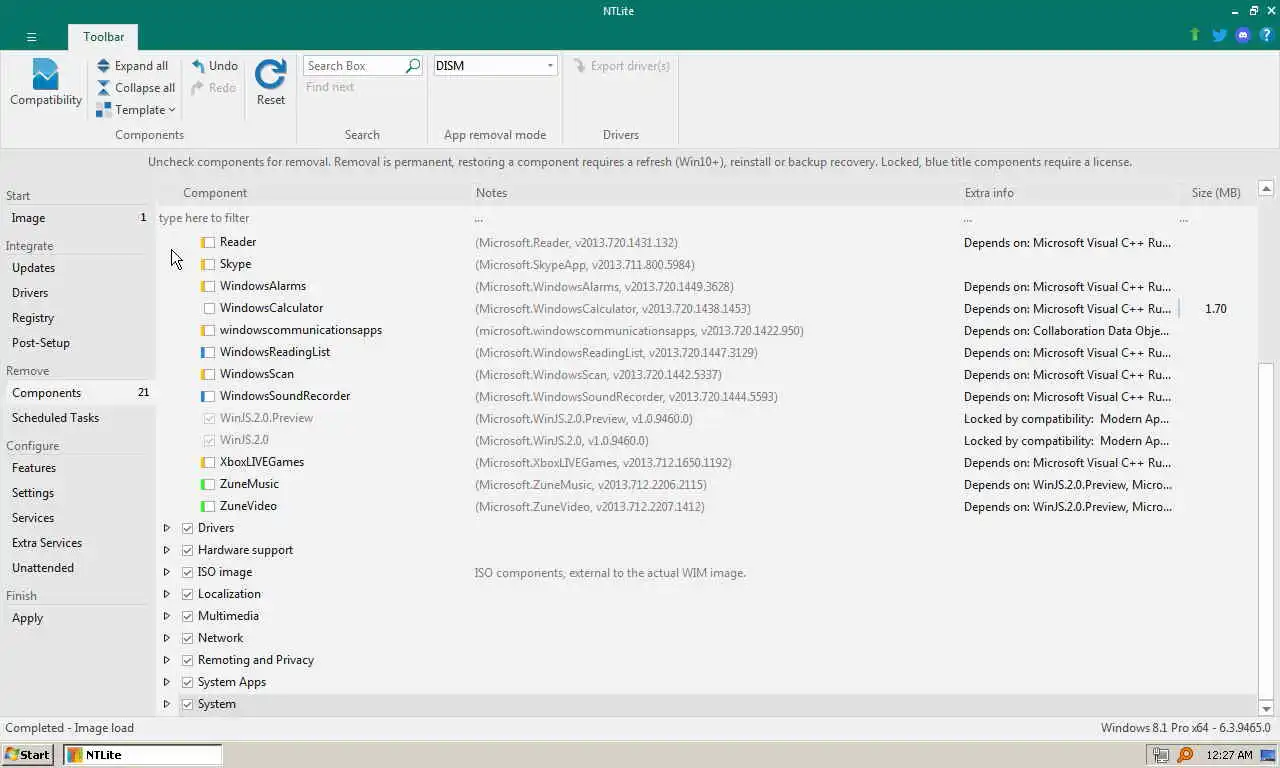
Task: Toggle the WindowsReadingList checkbox
Action: [x=208, y=352]
